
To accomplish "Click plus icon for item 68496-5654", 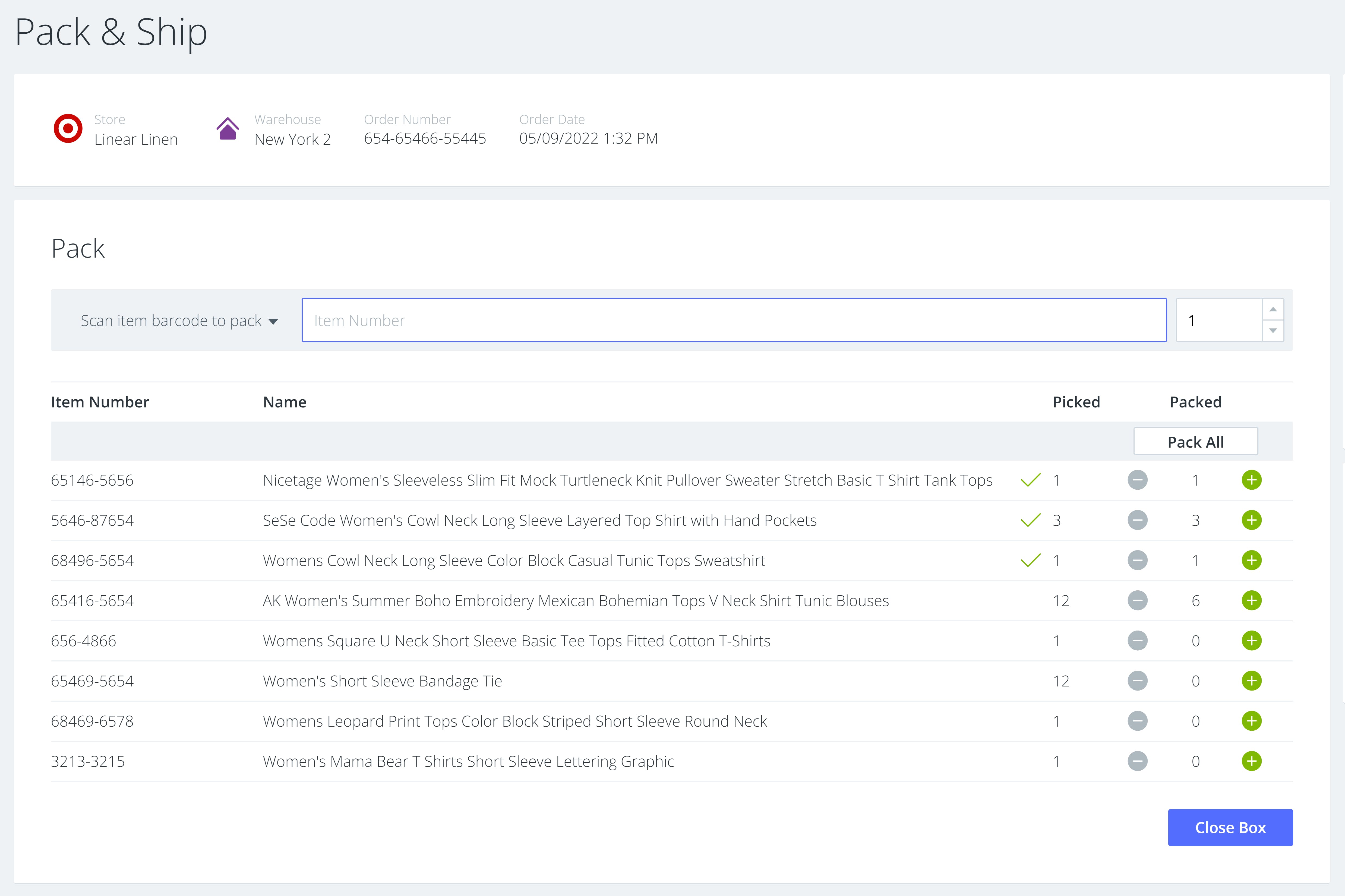I will pos(1251,560).
